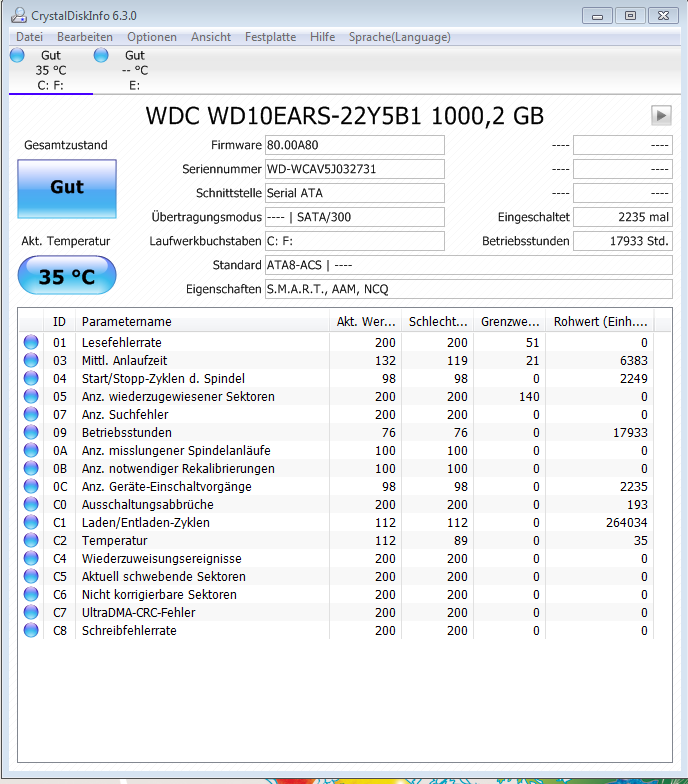
Task: Click status orb for misslungener Spindelanläufe row
Action: coord(31,450)
